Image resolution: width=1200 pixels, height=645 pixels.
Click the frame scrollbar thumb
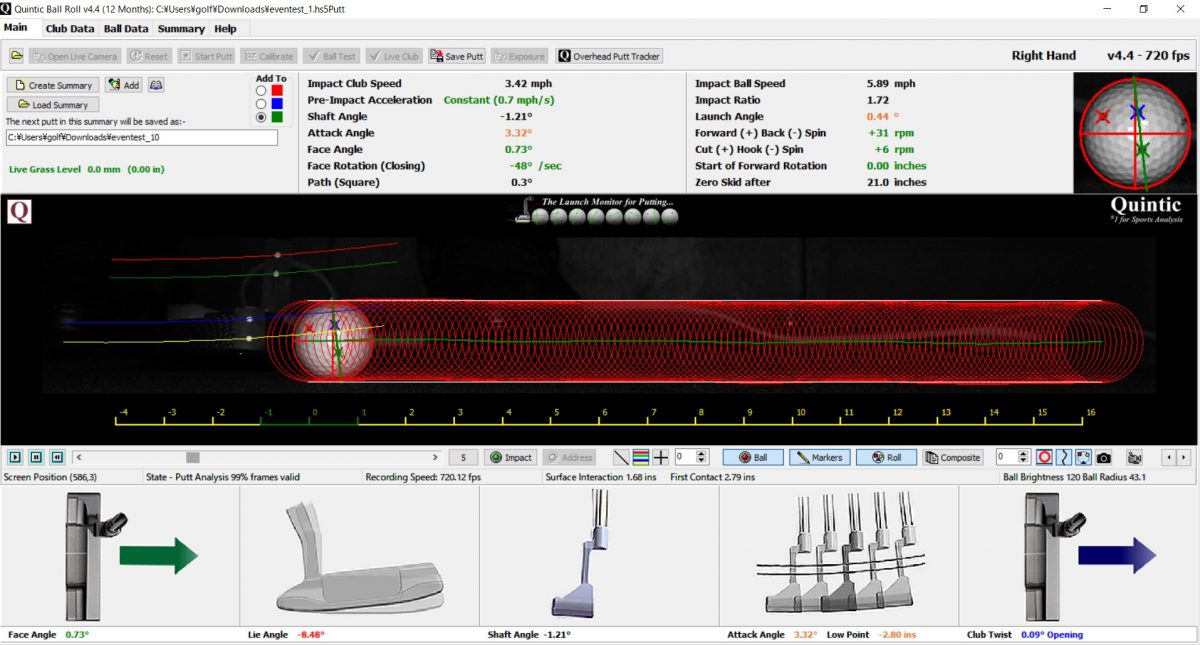pyautogui.click(x=193, y=457)
